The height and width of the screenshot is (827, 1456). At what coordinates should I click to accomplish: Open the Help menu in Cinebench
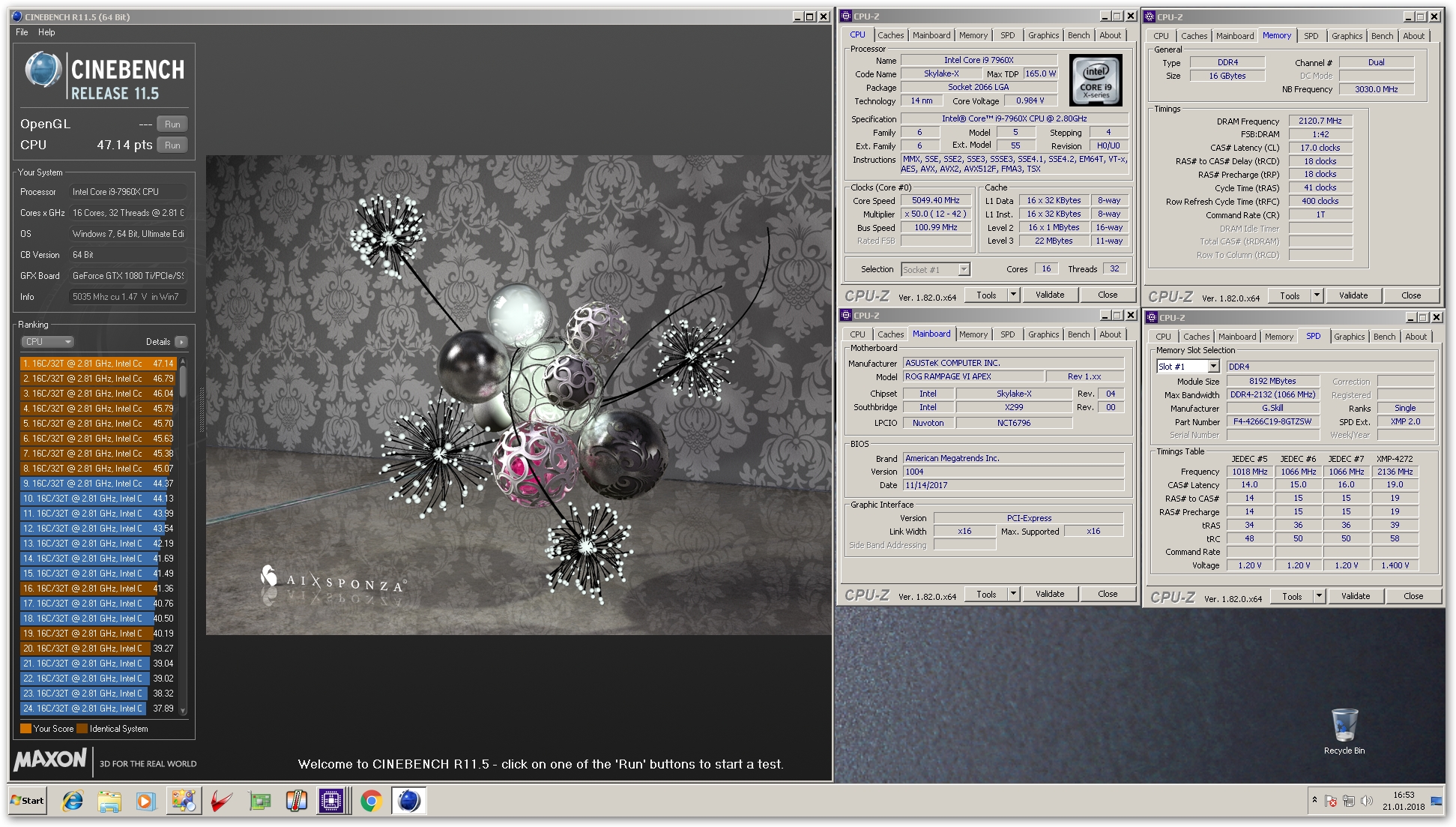coord(46,32)
